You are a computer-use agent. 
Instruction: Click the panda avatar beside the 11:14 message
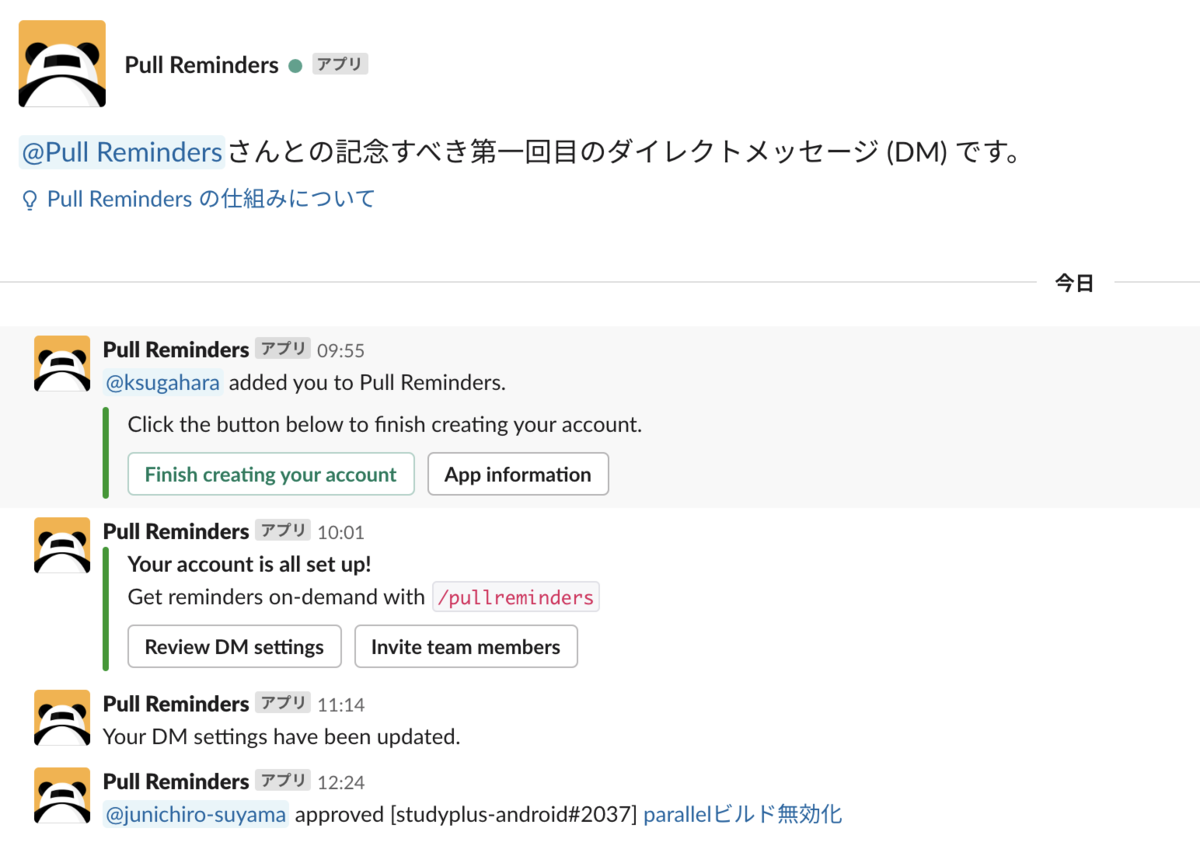point(62,717)
